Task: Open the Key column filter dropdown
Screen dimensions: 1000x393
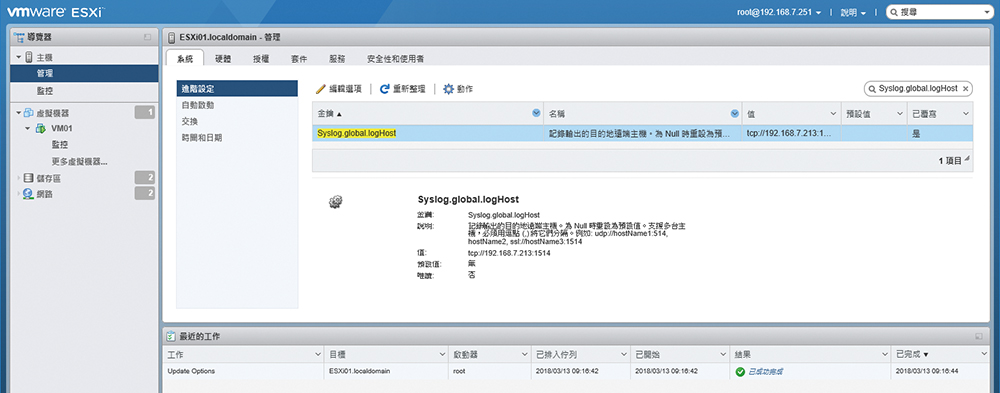Action: coord(536,113)
